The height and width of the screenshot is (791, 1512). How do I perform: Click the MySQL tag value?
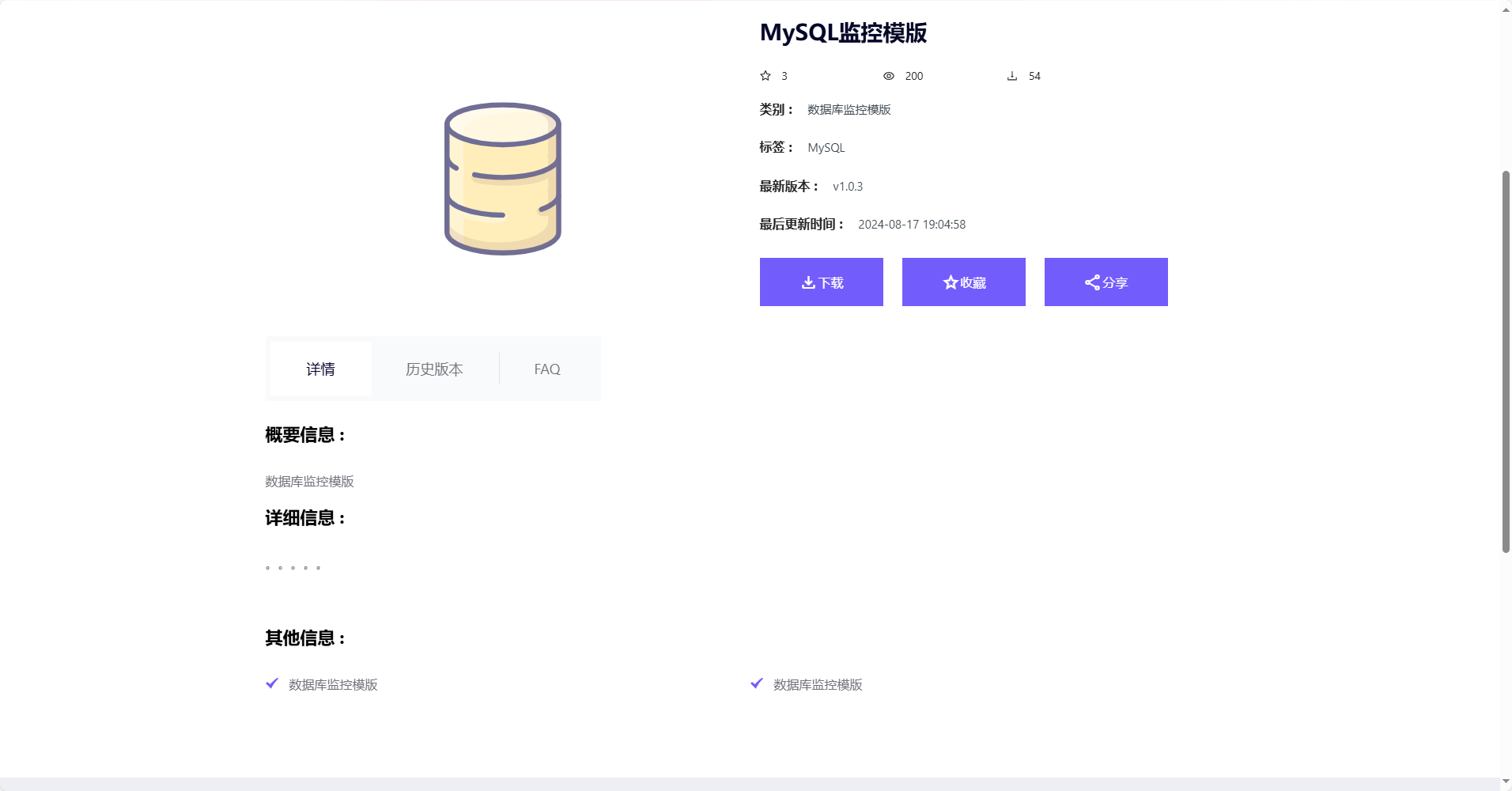click(x=826, y=148)
